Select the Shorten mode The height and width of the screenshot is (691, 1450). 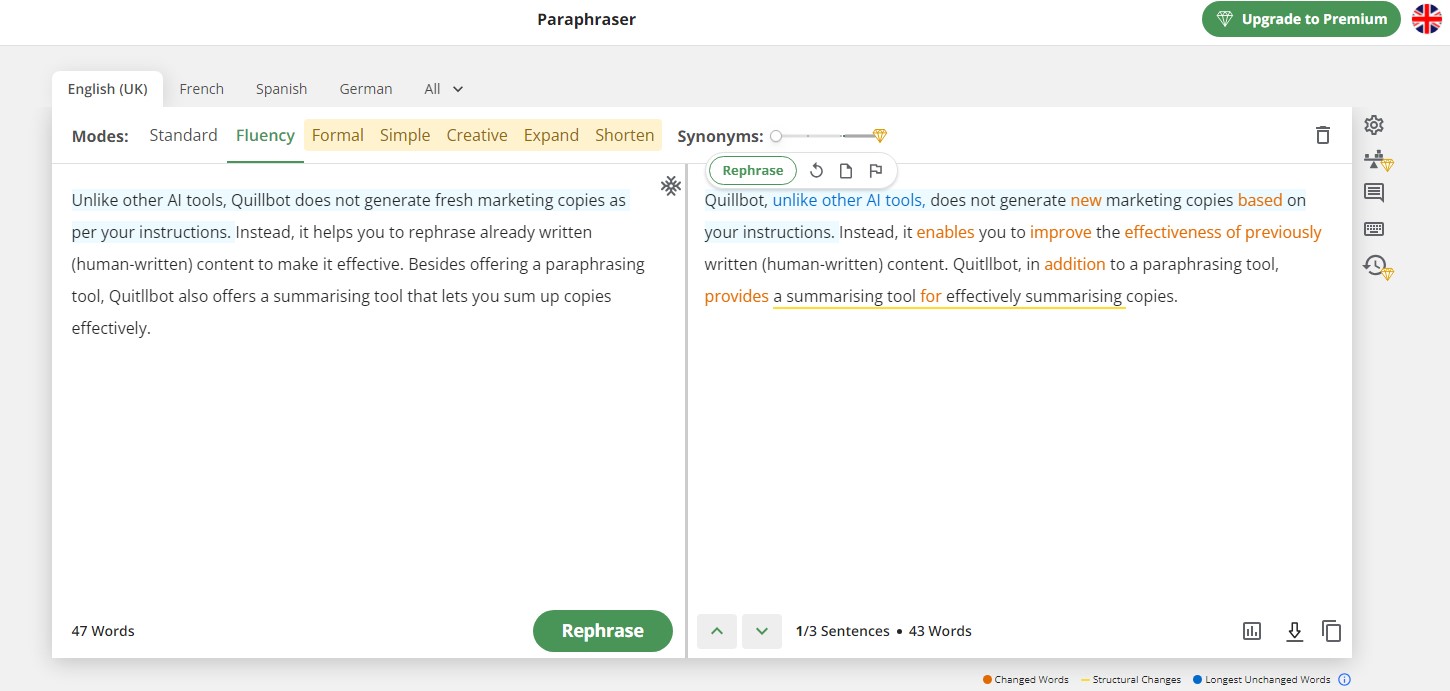click(x=625, y=135)
